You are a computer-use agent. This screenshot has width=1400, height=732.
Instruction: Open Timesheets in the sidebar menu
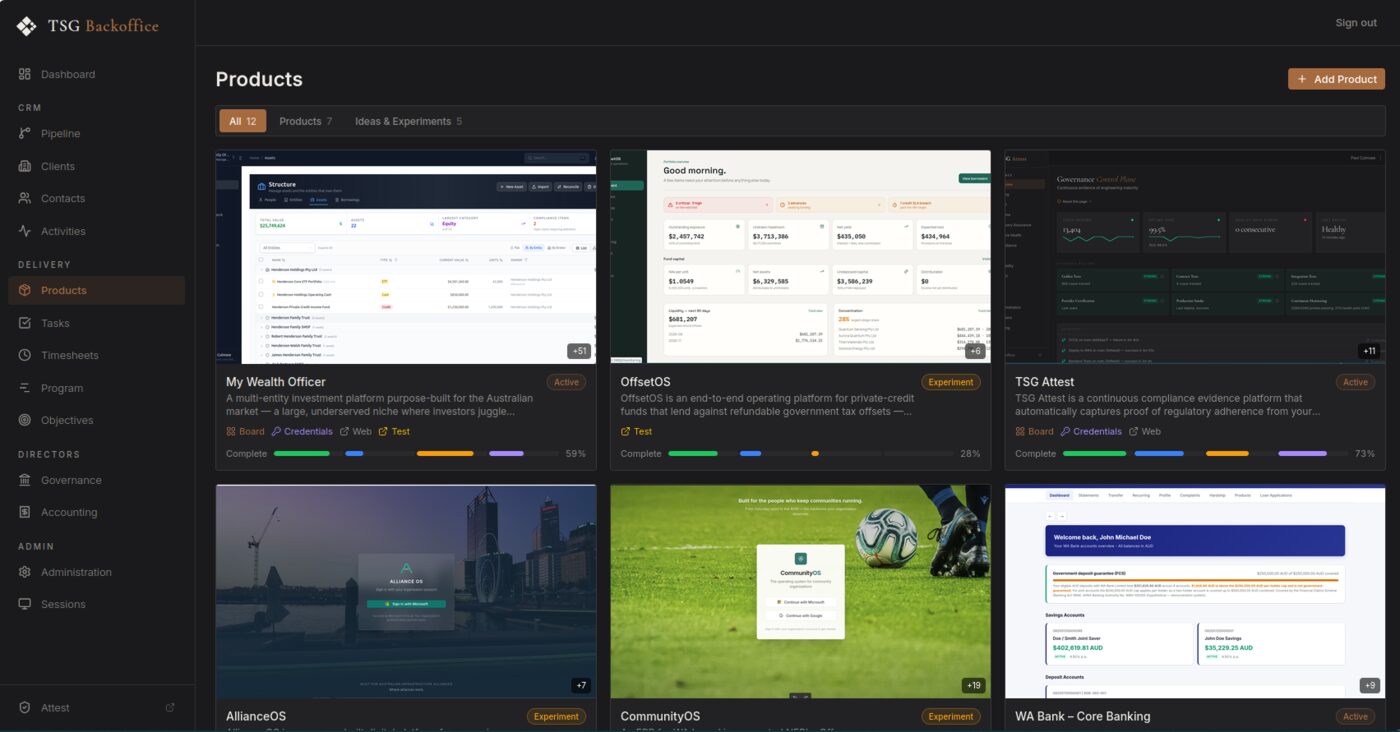coord(97,355)
